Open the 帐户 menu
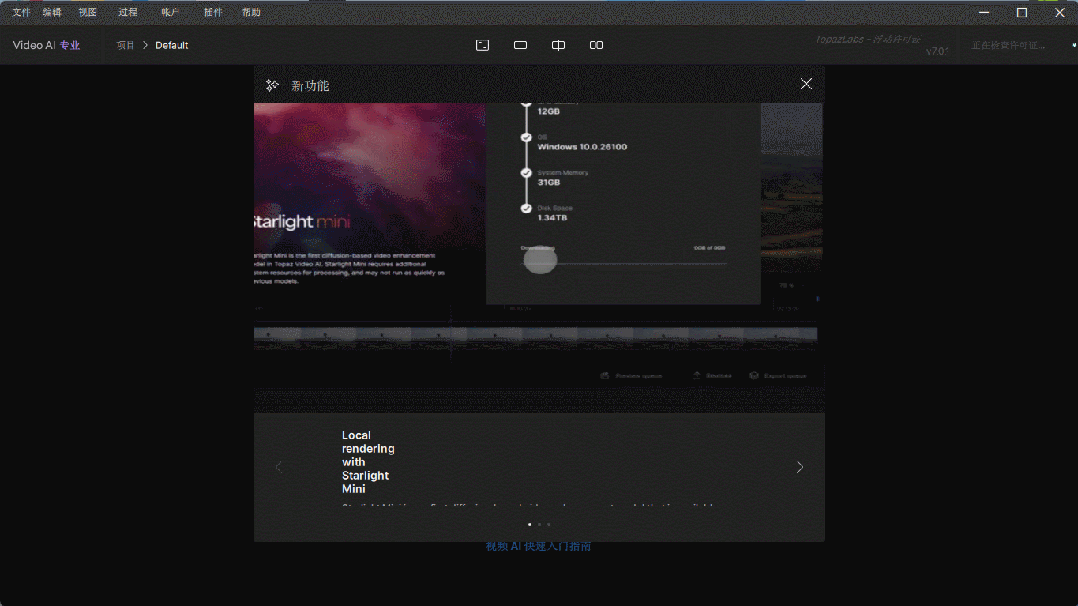This screenshot has width=1078, height=606. [x=170, y=12]
